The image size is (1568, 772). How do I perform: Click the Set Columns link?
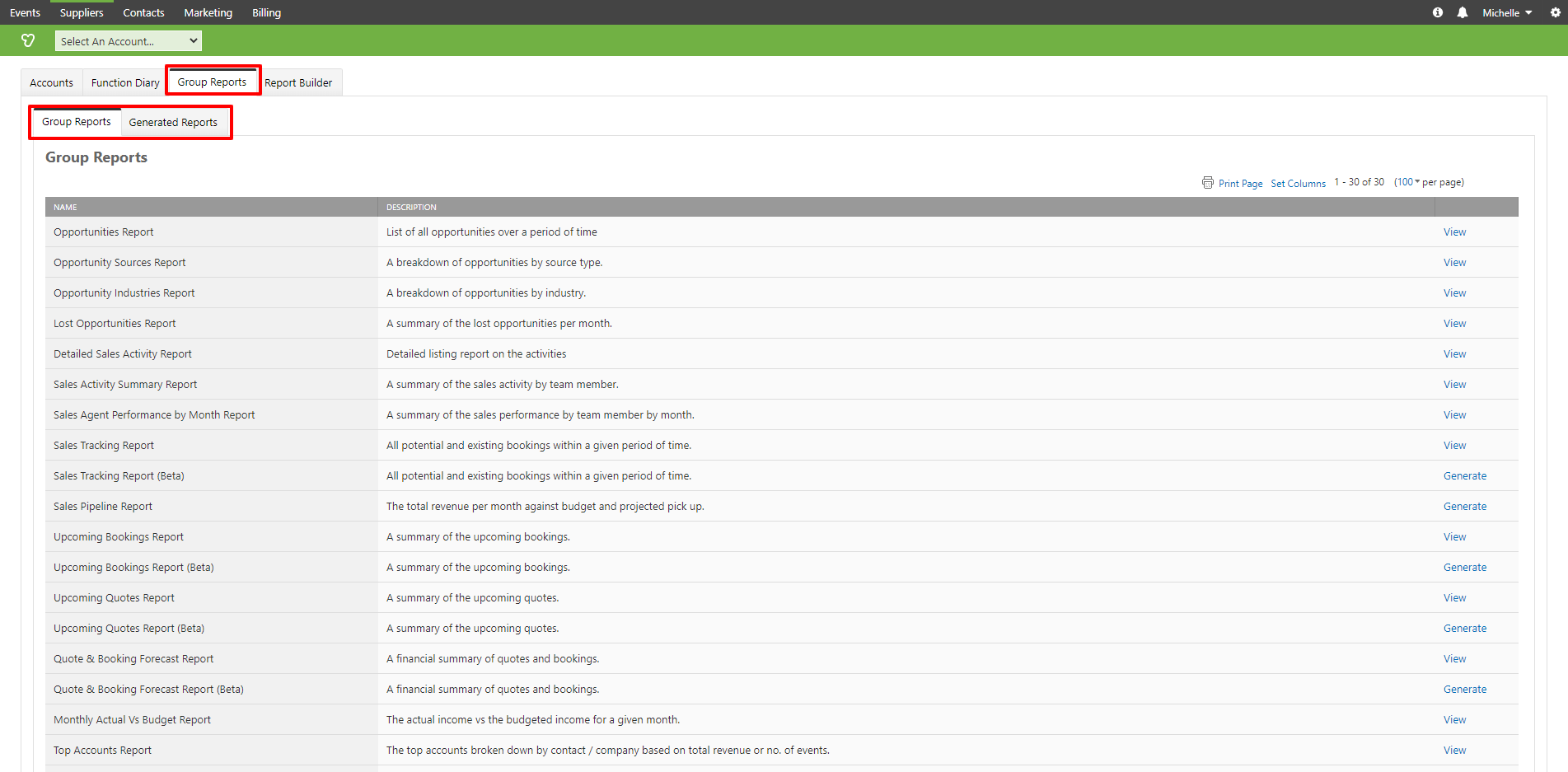click(1298, 184)
